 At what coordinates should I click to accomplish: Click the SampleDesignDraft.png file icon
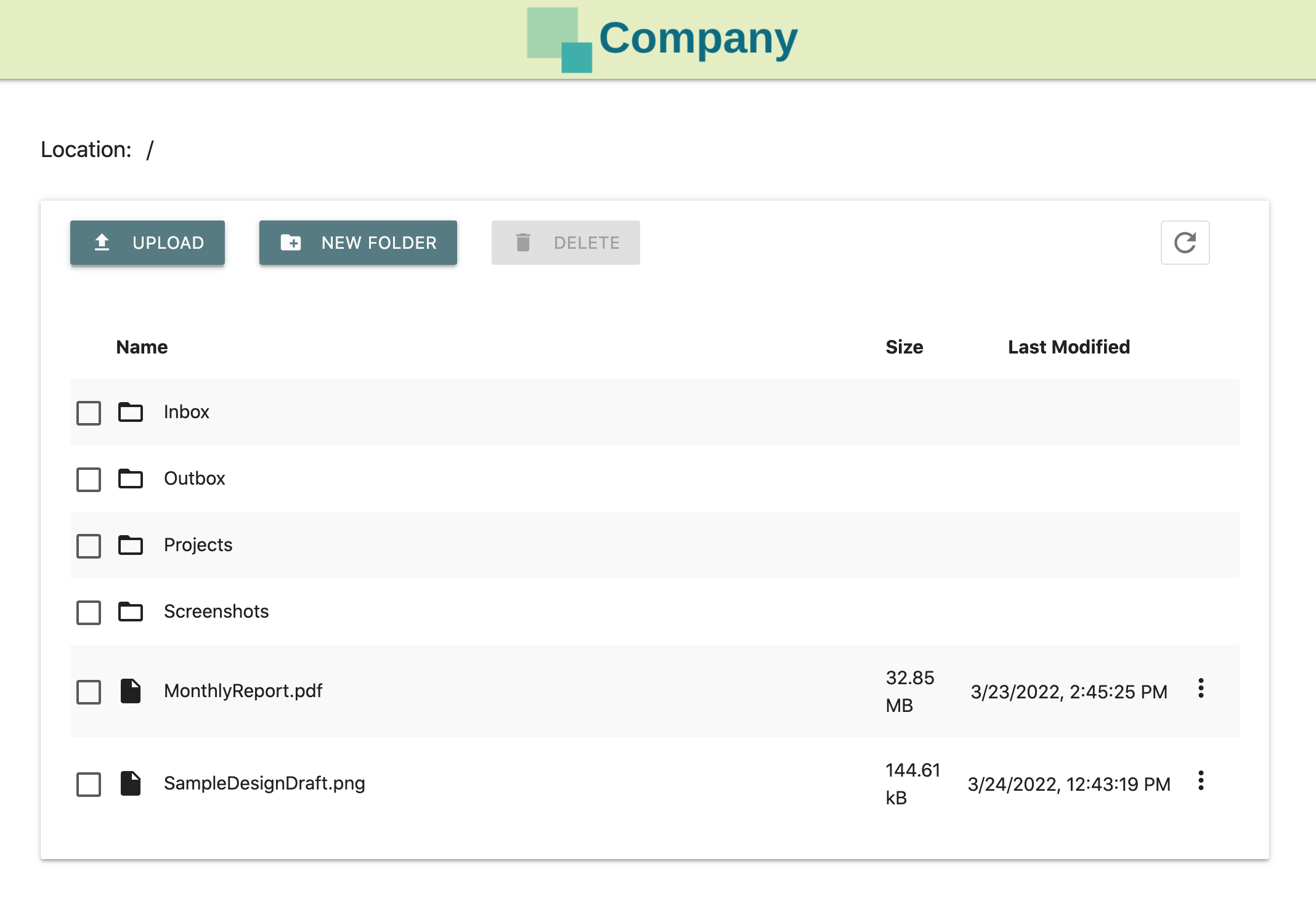click(130, 783)
